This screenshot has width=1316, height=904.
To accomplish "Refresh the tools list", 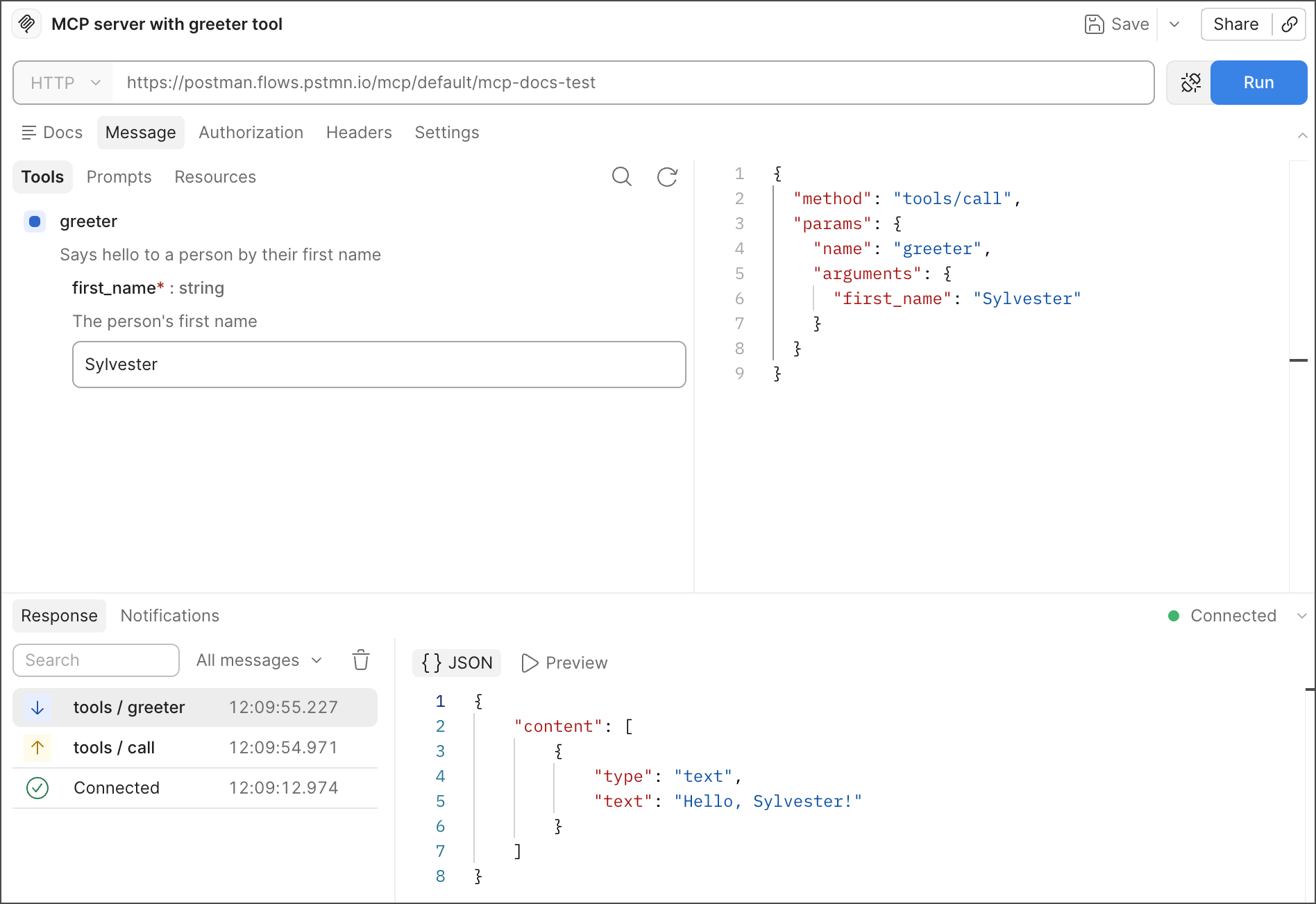I will (667, 177).
